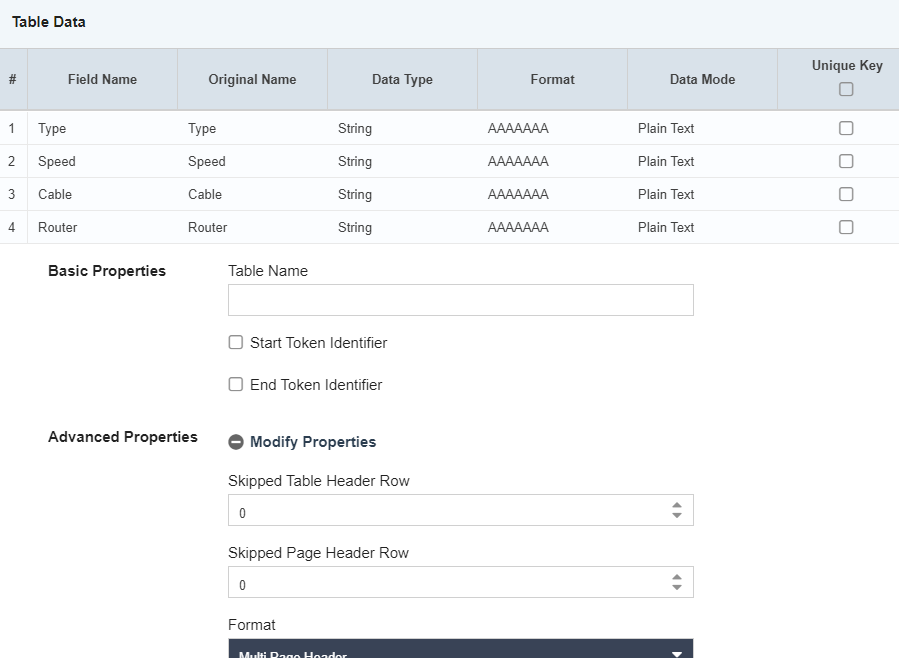
Task: Check Unique Key header checkbox
Action: click(846, 89)
